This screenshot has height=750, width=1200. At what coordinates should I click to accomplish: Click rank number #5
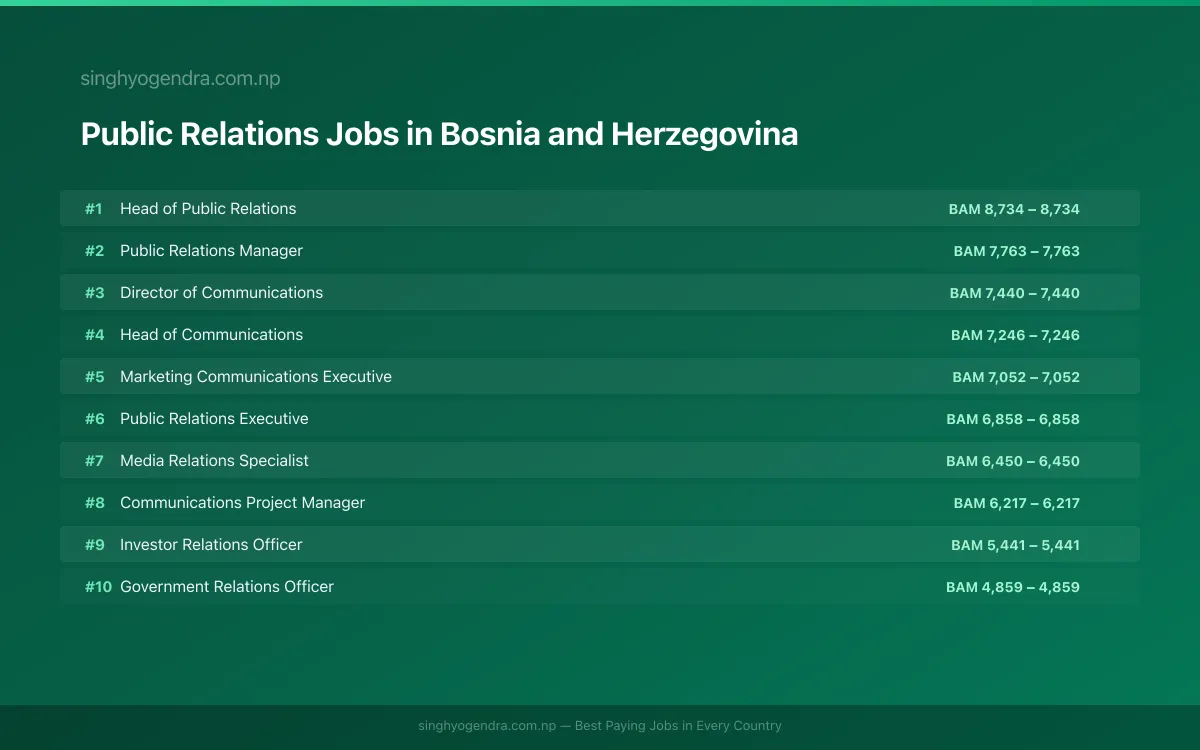click(x=94, y=377)
